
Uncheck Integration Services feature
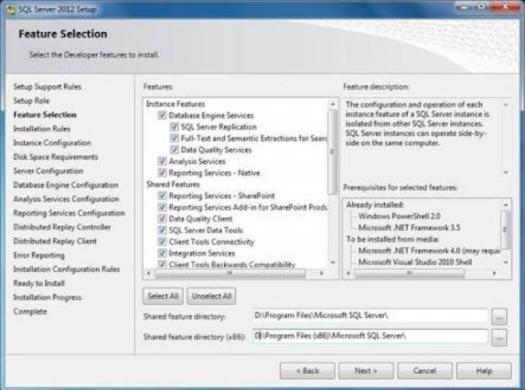(162, 253)
